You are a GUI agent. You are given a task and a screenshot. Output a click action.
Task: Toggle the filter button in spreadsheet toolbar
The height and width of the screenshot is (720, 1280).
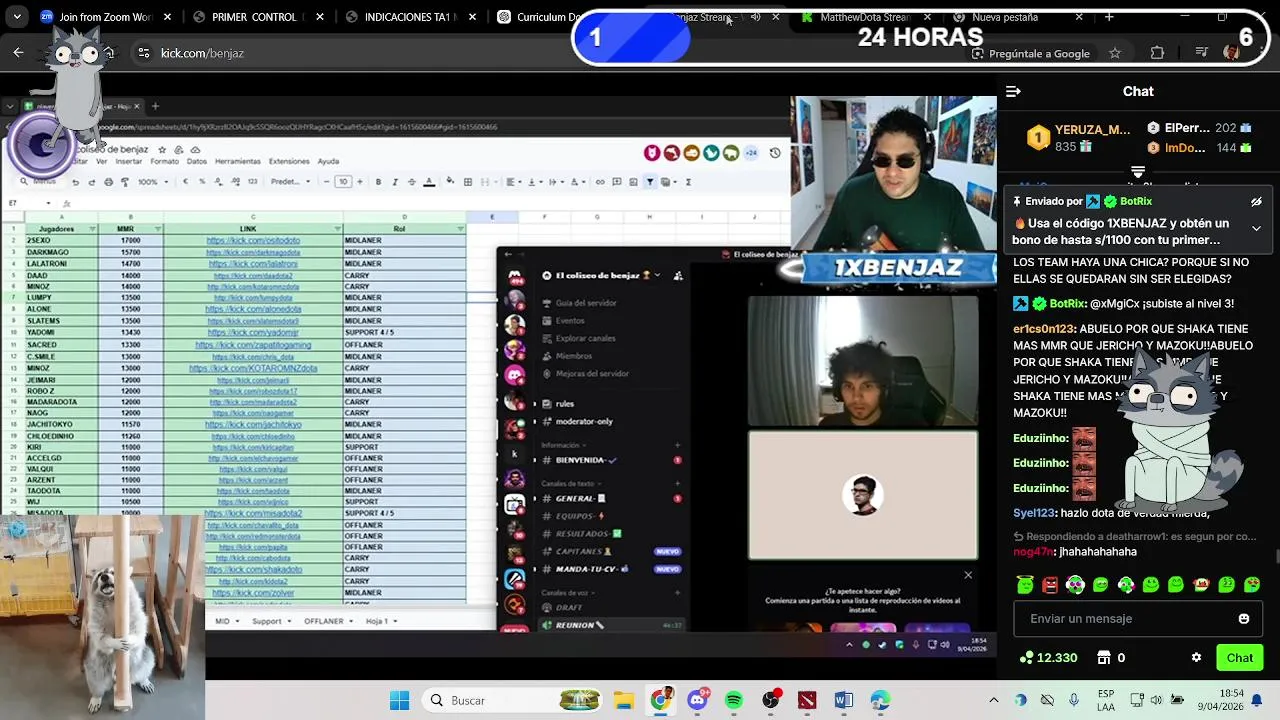coord(650,182)
